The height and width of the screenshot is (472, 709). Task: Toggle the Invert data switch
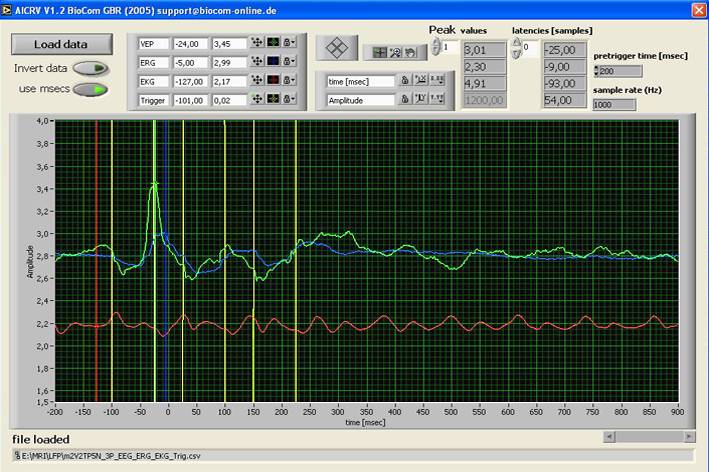(91, 69)
